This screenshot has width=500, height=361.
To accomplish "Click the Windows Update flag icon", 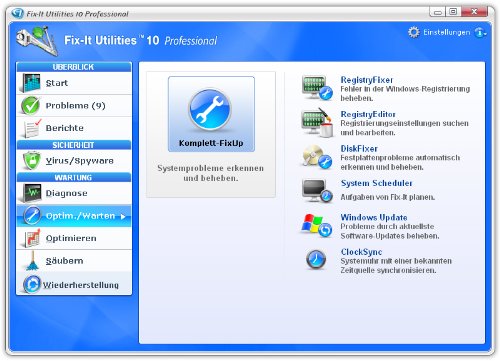I will tap(317, 226).
